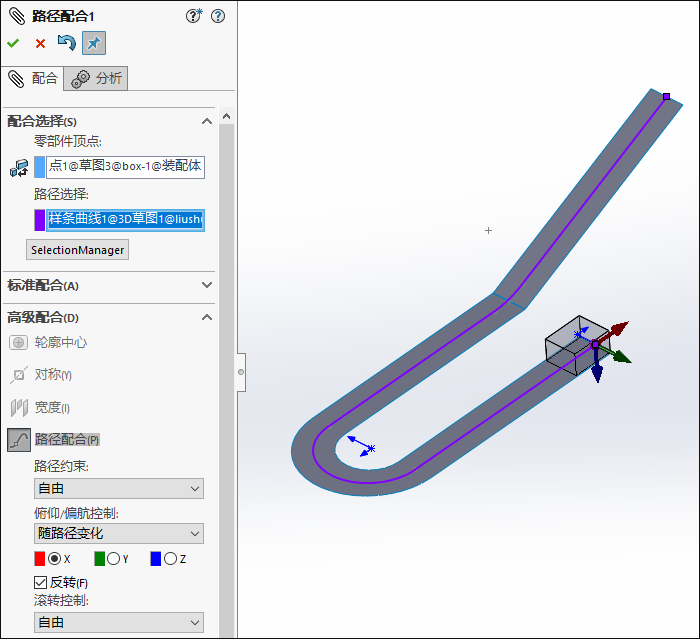Image resolution: width=700 pixels, height=639 pixels.
Task: Select the 零部件顶点 selection field
Action: click(x=125, y=167)
